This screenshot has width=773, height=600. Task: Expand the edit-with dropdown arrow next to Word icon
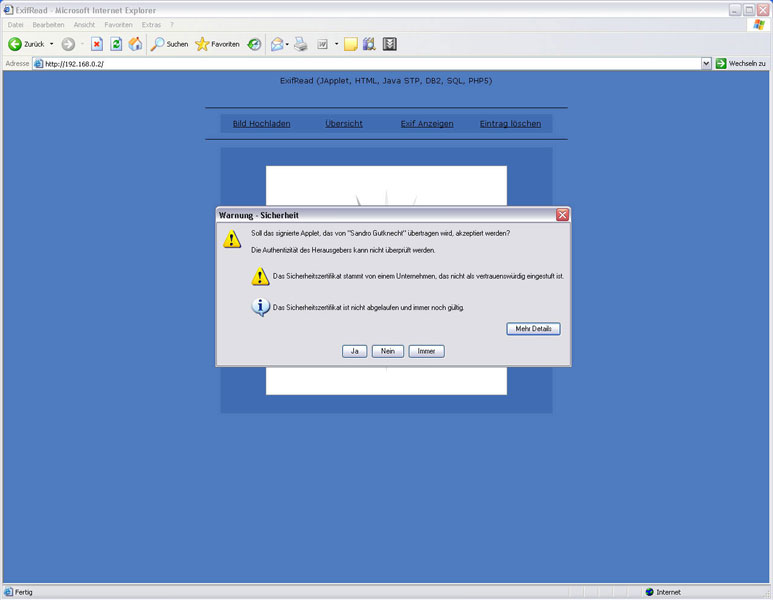click(x=336, y=44)
